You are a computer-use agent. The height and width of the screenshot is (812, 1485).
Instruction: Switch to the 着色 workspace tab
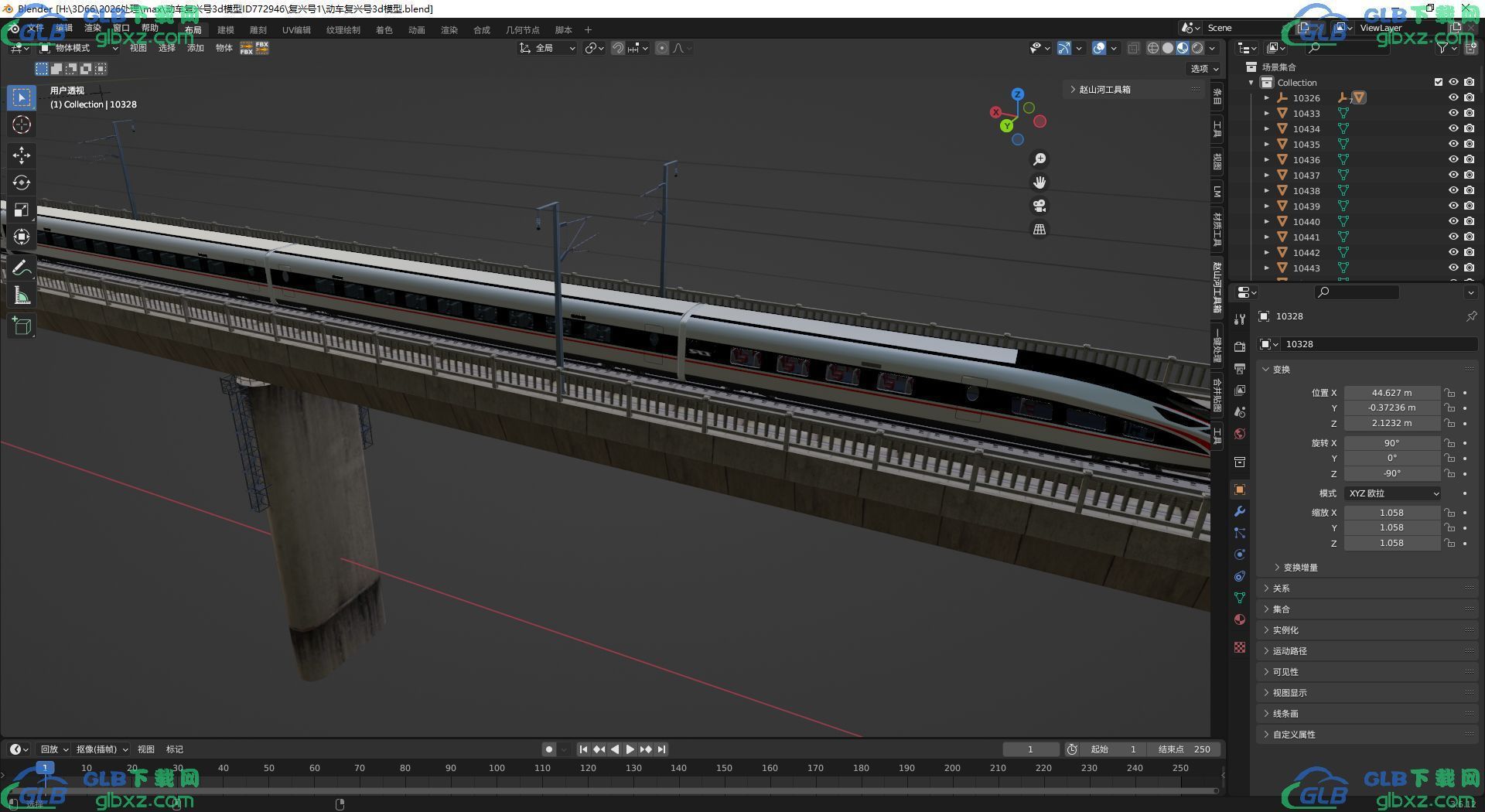click(384, 30)
